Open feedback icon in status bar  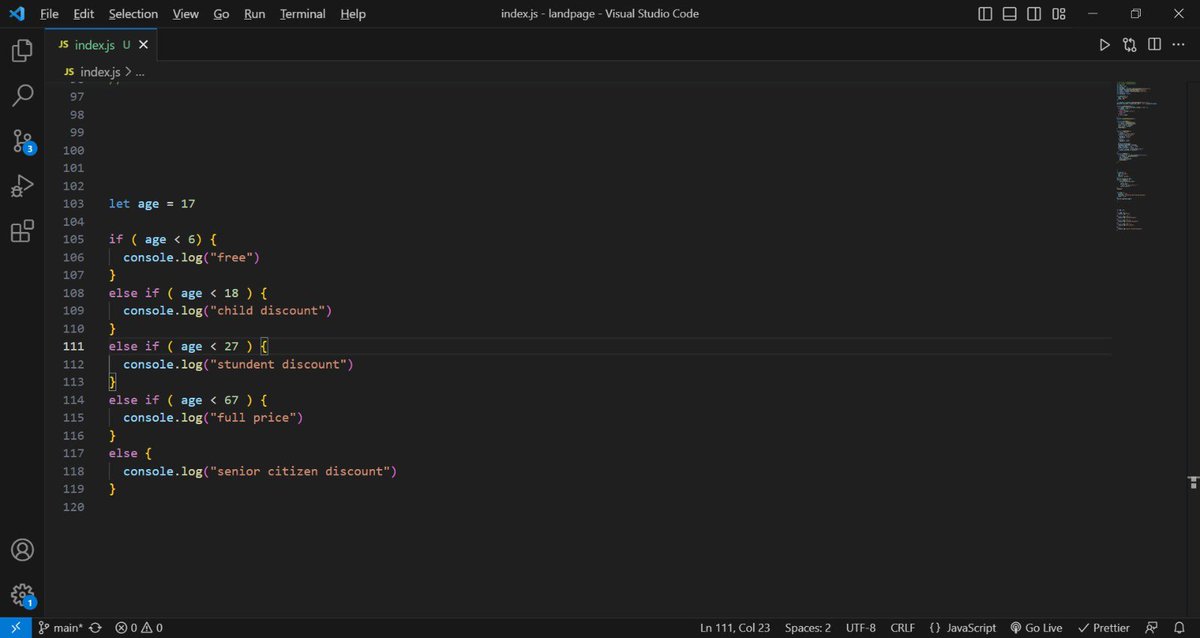pyautogui.click(x=1152, y=628)
